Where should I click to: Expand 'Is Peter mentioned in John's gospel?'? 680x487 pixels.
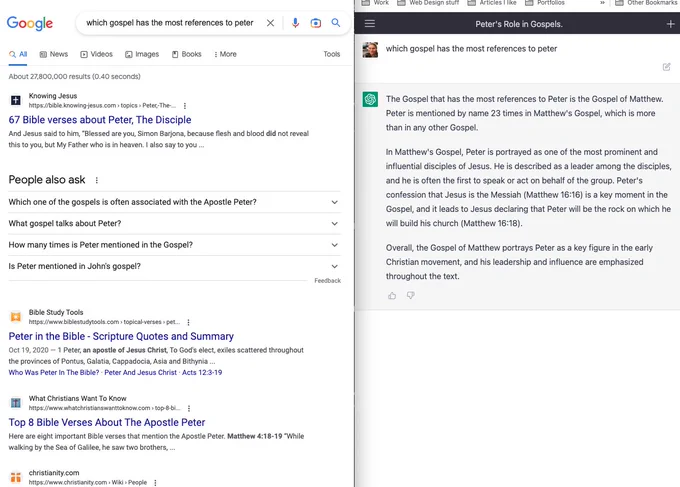click(174, 266)
